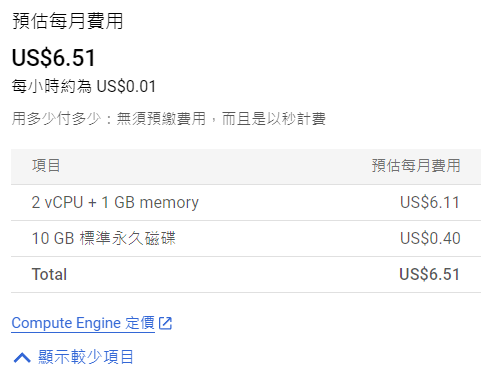Select the 10 GB 標準永久磁碟 row
Screen dimensions: 492x376
tap(246, 239)
